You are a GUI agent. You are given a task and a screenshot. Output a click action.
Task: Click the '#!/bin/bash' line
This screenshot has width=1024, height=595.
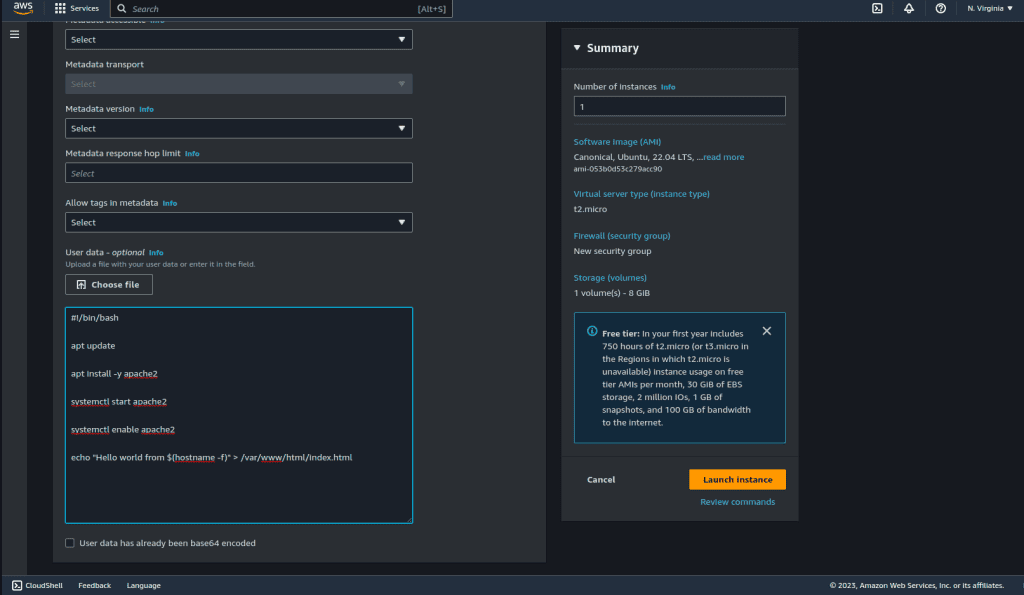click(95, 317)
